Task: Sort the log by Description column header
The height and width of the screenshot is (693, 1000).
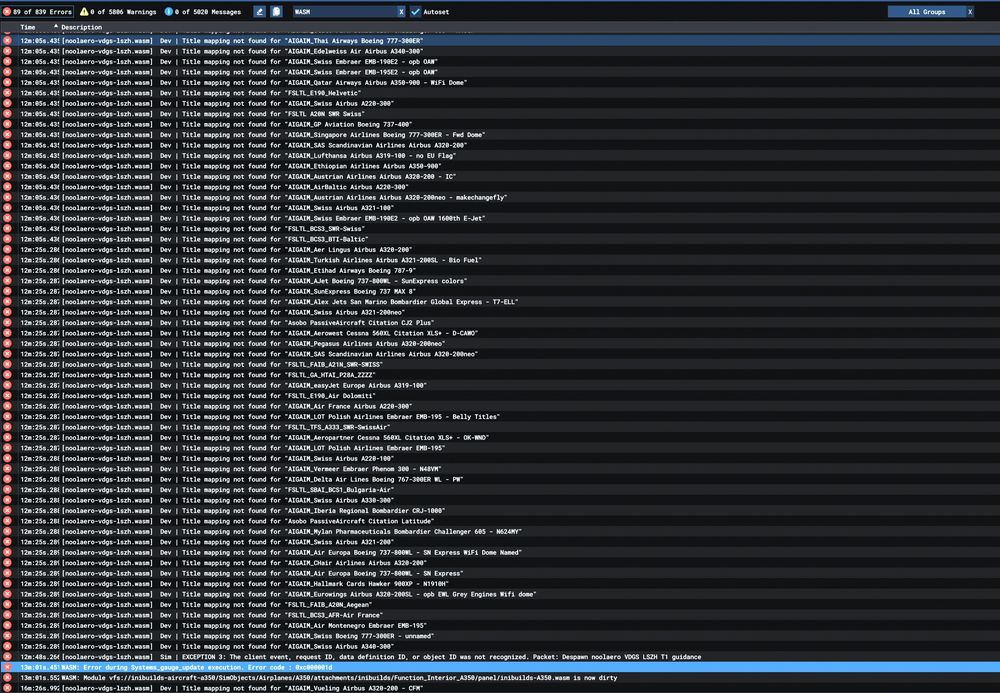Action: (80, 27)
